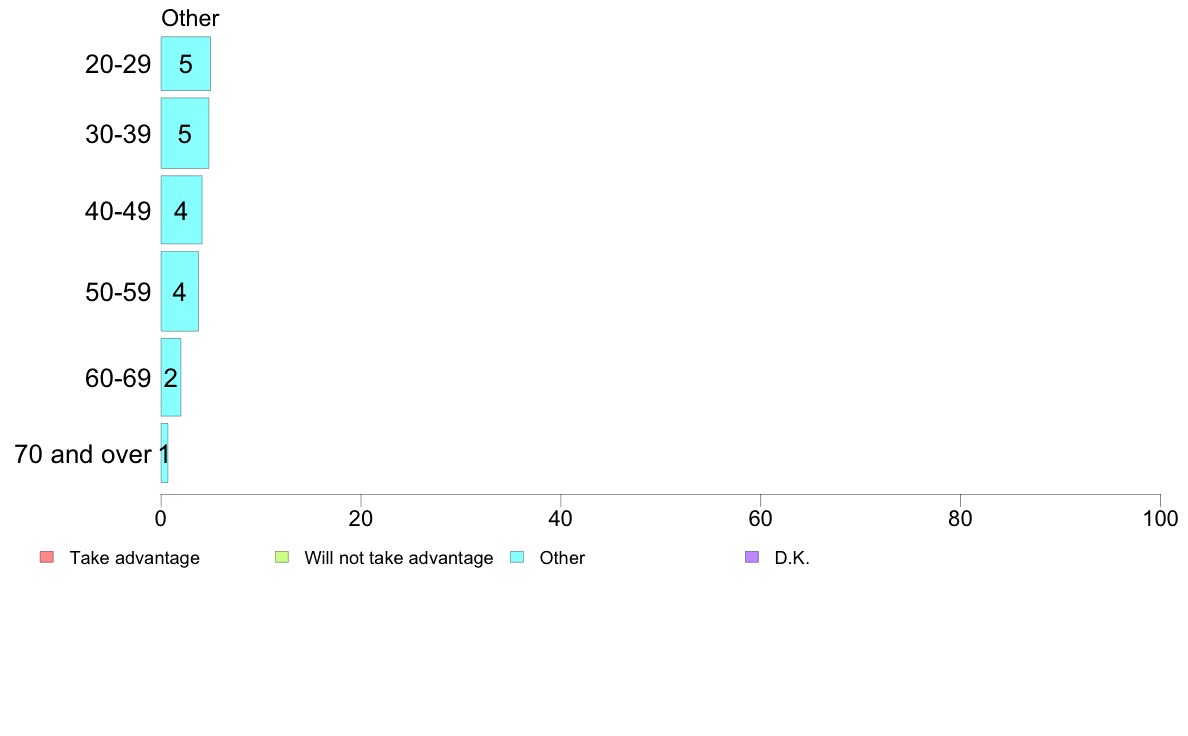Click the Will not take advantage label
The height and width of the screenshot is (736, 1188).
click(x=399, y=558)
